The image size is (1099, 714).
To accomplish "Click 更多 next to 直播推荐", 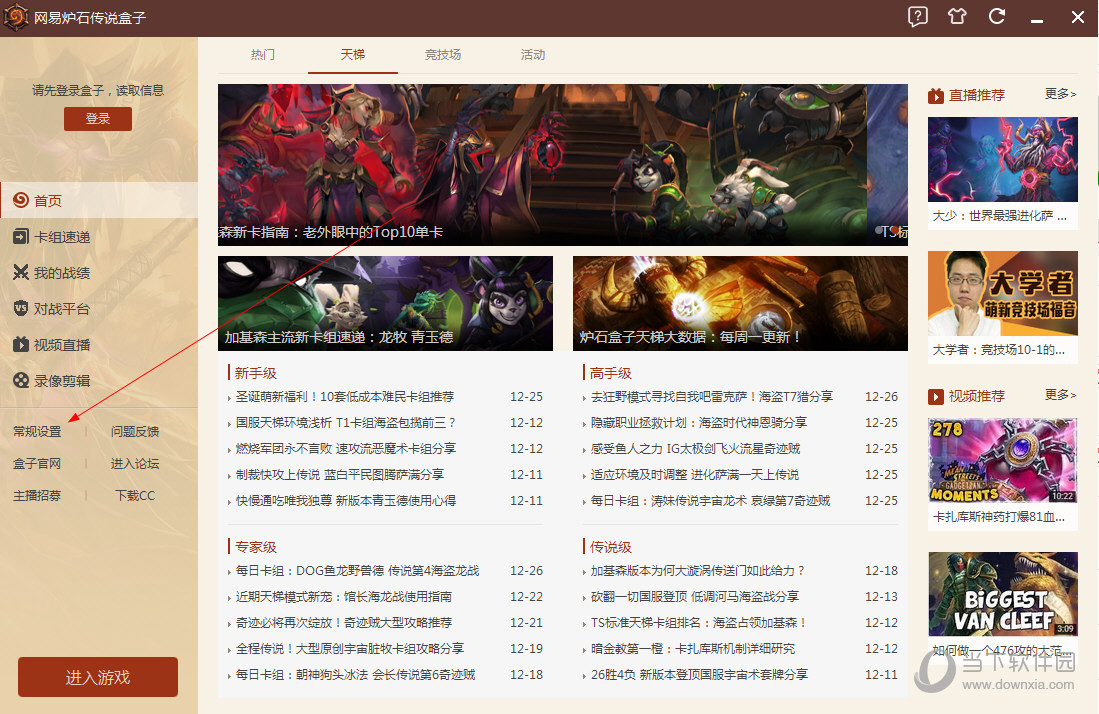I will click(1059, 94).
